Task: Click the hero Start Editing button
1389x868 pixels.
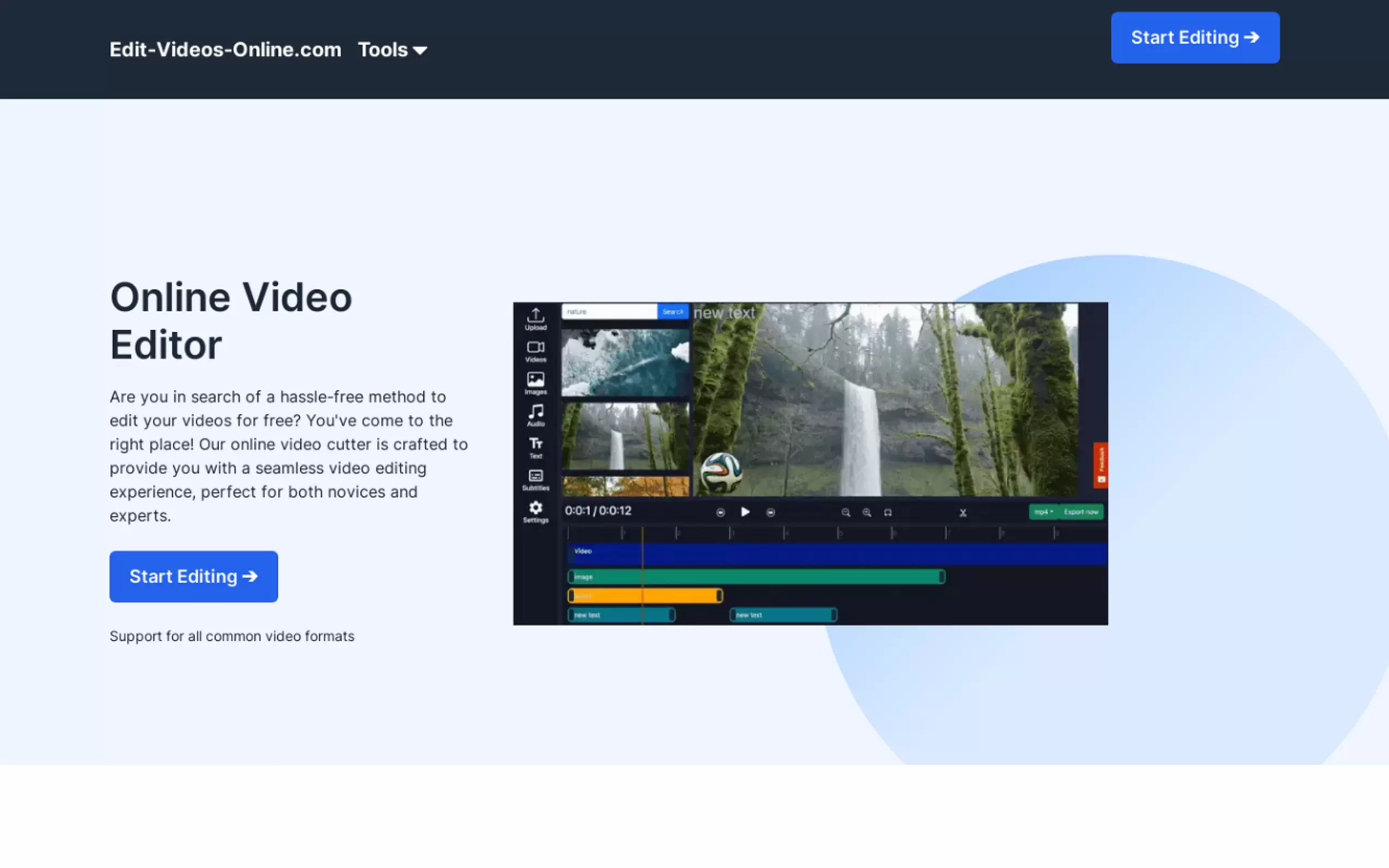Action: (194, 576)
